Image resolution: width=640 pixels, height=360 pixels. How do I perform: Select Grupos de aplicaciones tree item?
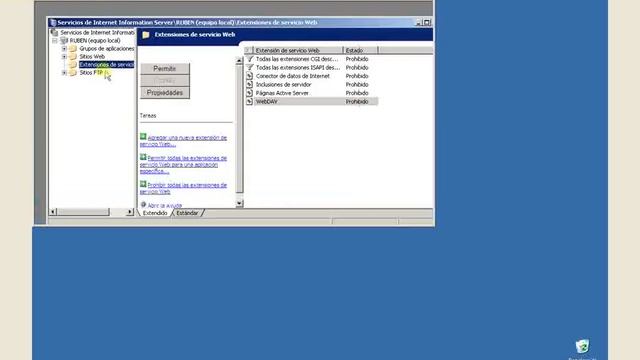pyautogui.click(x=107, y=49)
